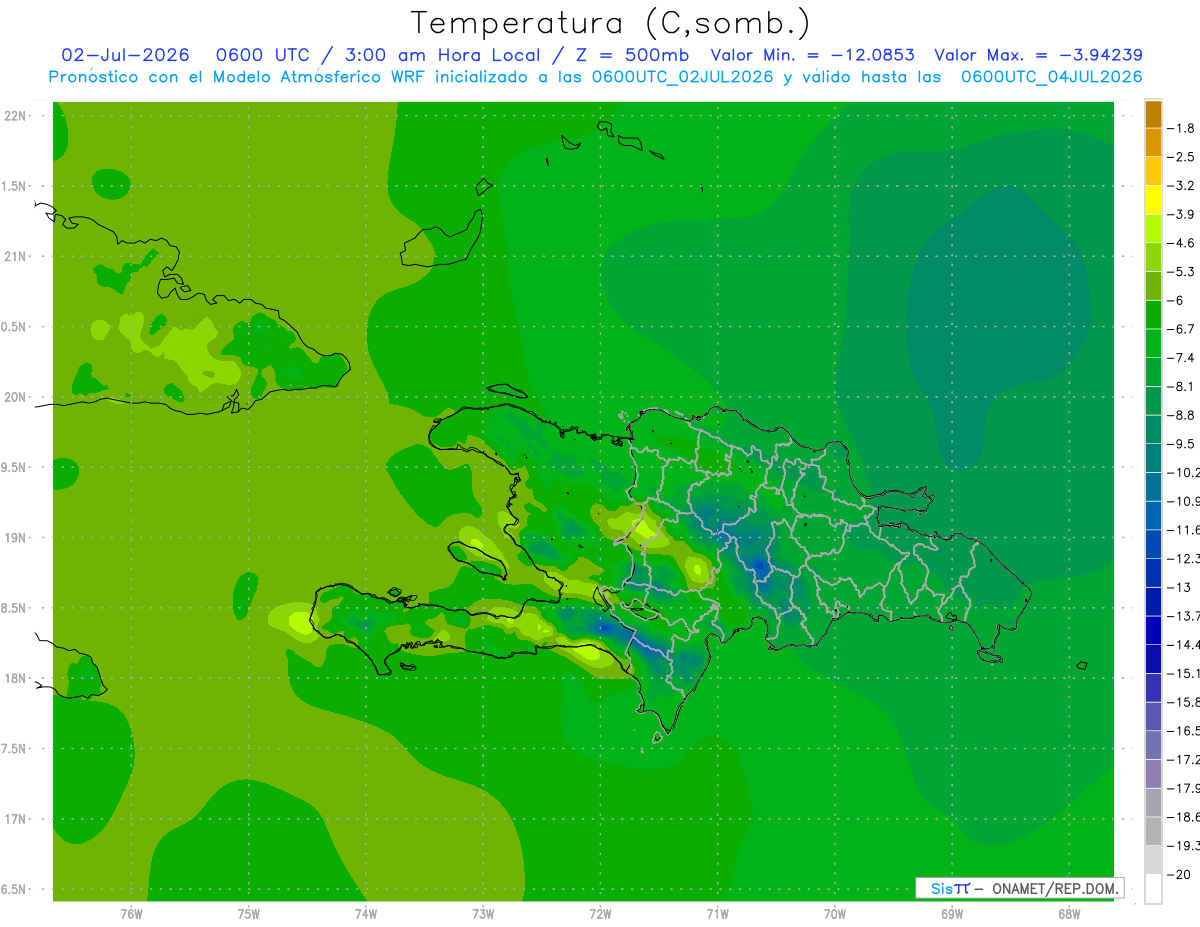This screenshot has height=927, width=1200.
Task: Click the 'Temperatura (C,somb.)' chart title
Action: 610,23
